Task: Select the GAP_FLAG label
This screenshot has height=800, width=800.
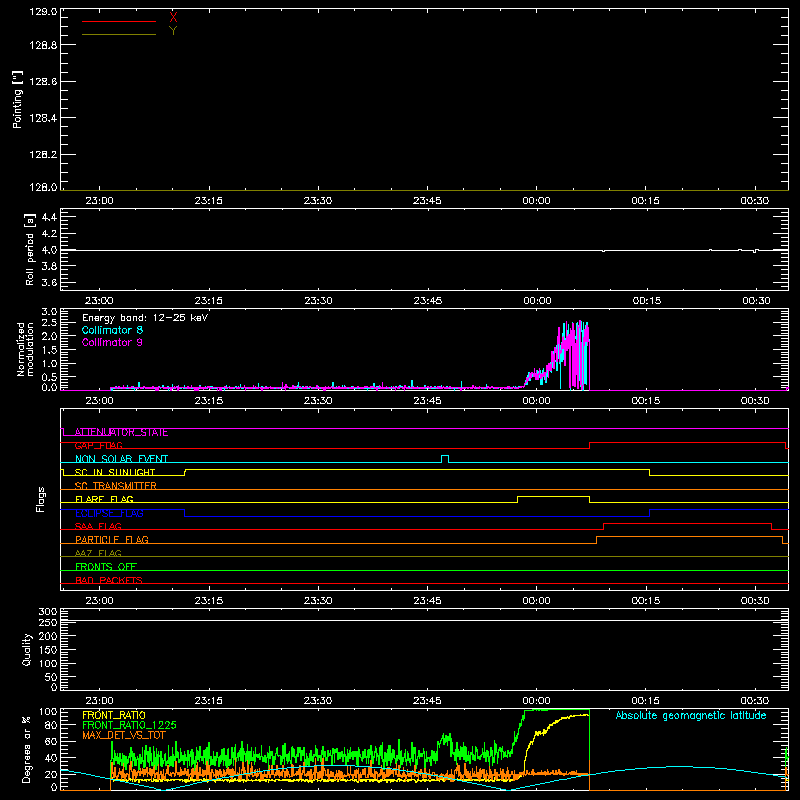Action: pos(98,446)
